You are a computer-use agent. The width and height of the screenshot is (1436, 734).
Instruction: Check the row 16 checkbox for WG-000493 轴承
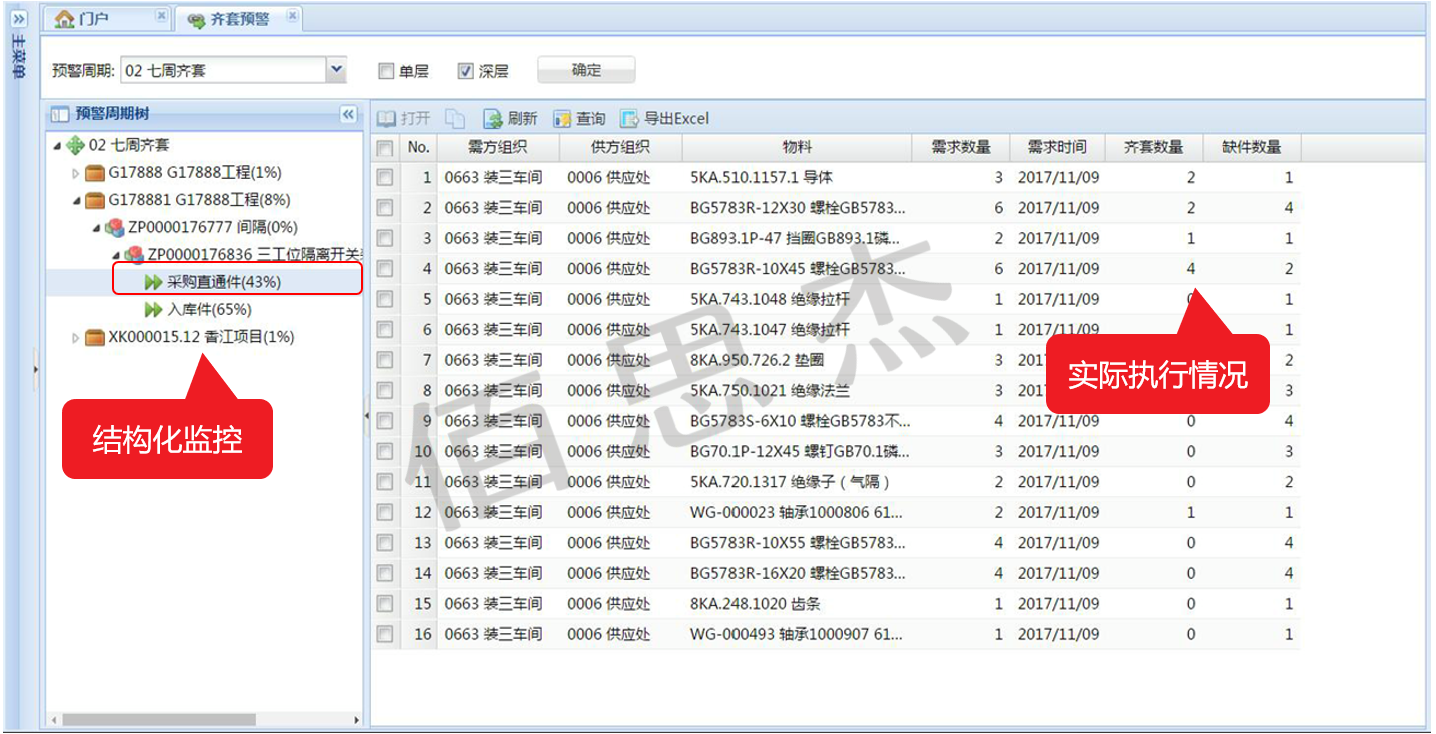pyautogui.click(x=384, y=635)
